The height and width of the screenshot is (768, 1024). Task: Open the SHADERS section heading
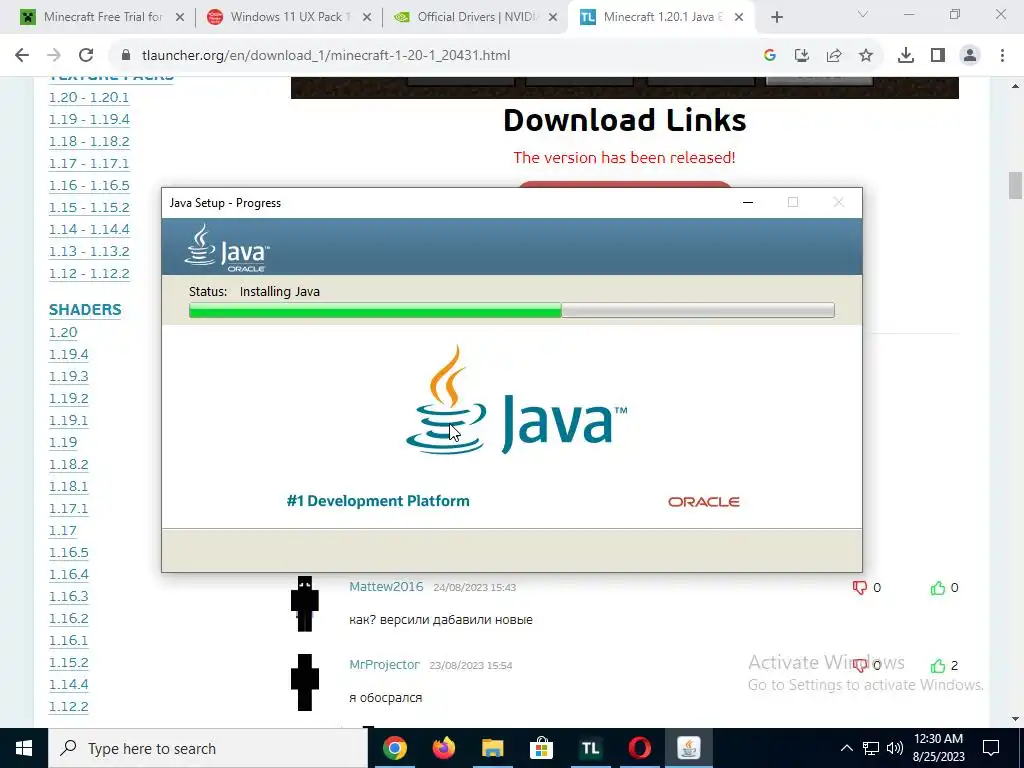[85, 310]
